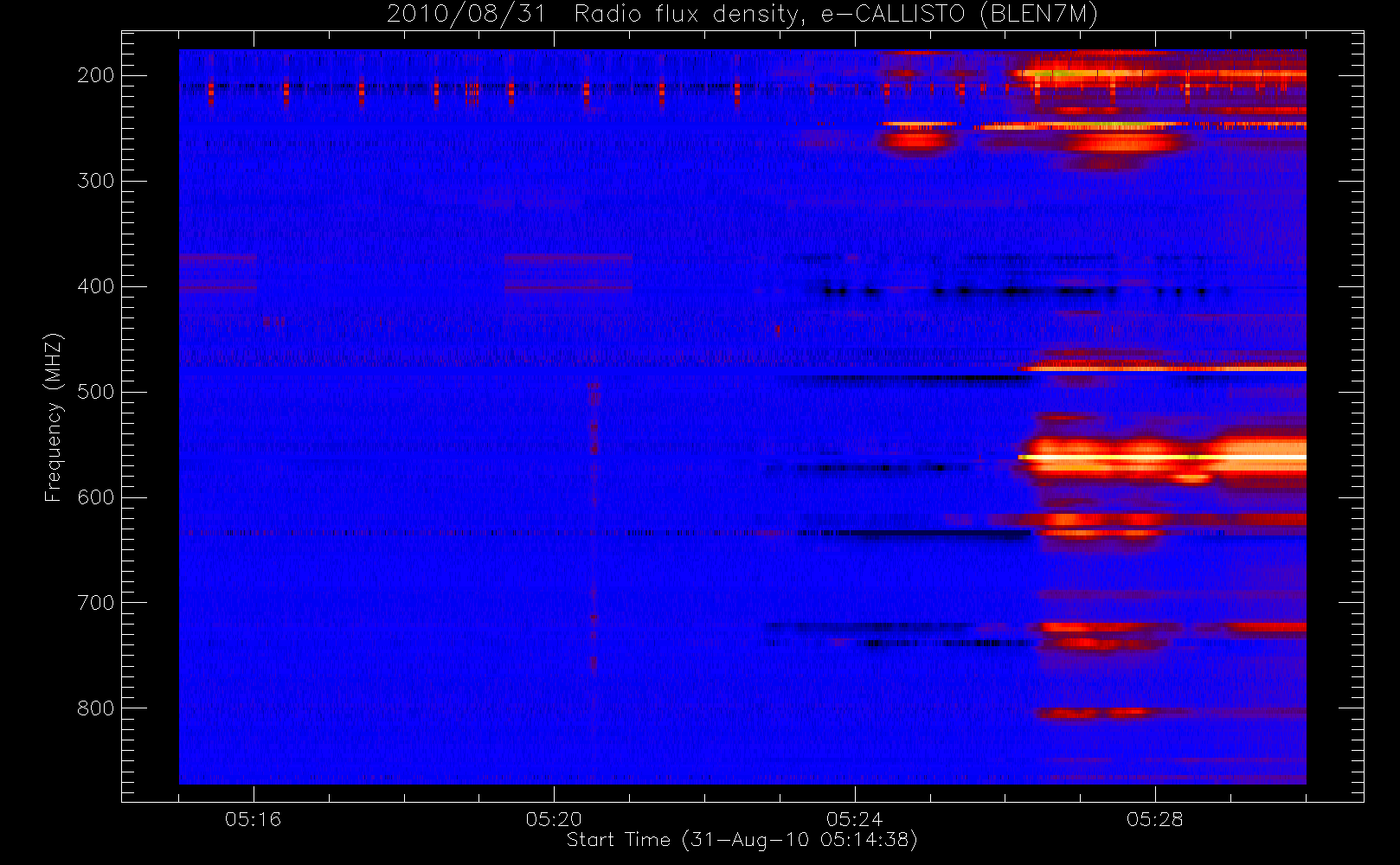Click the 200 frequency tick label

pos(96,75)
